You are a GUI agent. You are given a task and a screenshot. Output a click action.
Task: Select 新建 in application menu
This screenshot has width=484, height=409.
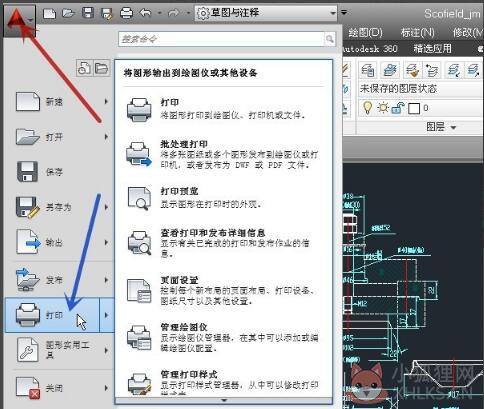[x=55, y=101]
